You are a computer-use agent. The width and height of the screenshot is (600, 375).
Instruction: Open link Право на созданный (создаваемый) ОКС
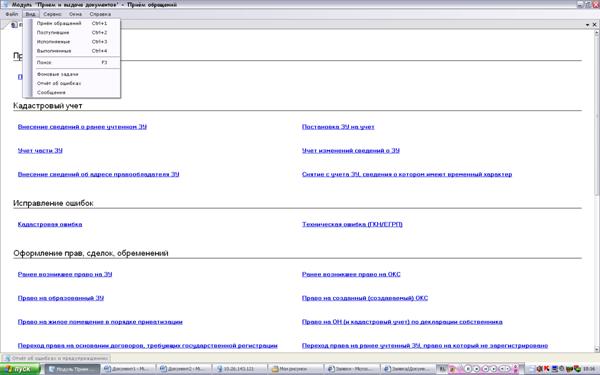coord(365,298)
